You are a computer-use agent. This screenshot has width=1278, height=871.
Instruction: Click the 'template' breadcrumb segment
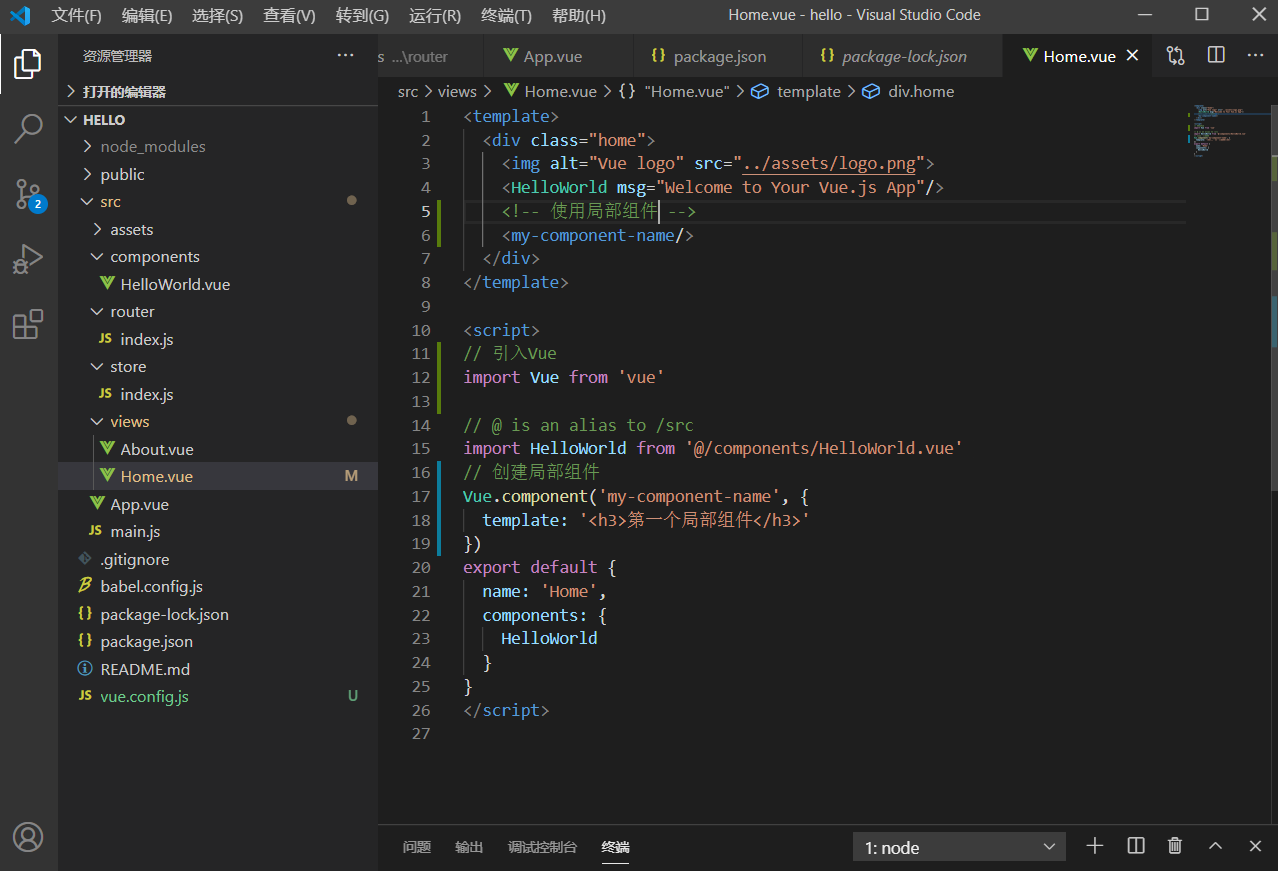[808, 91]
